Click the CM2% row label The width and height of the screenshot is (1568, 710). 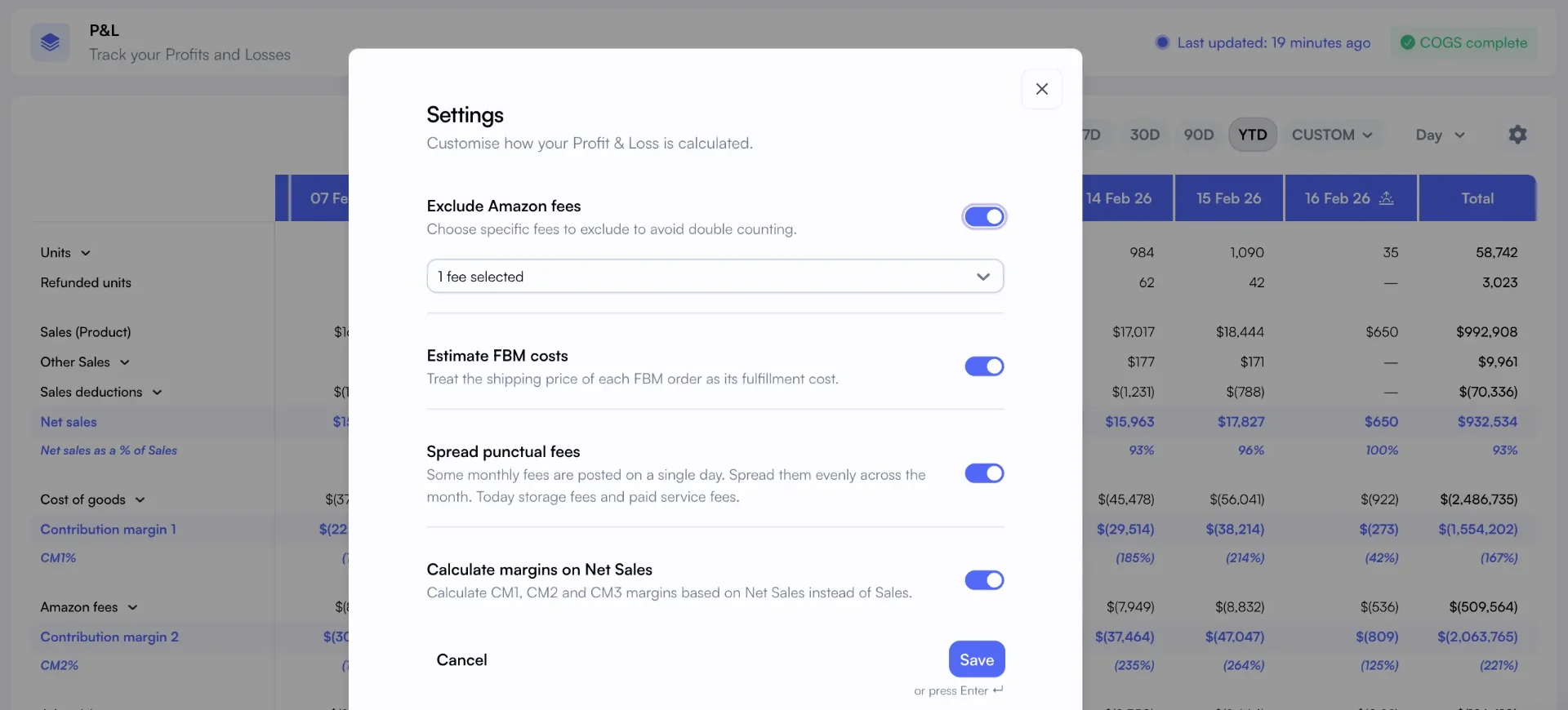pyautogui.click(x=60, y=666)
